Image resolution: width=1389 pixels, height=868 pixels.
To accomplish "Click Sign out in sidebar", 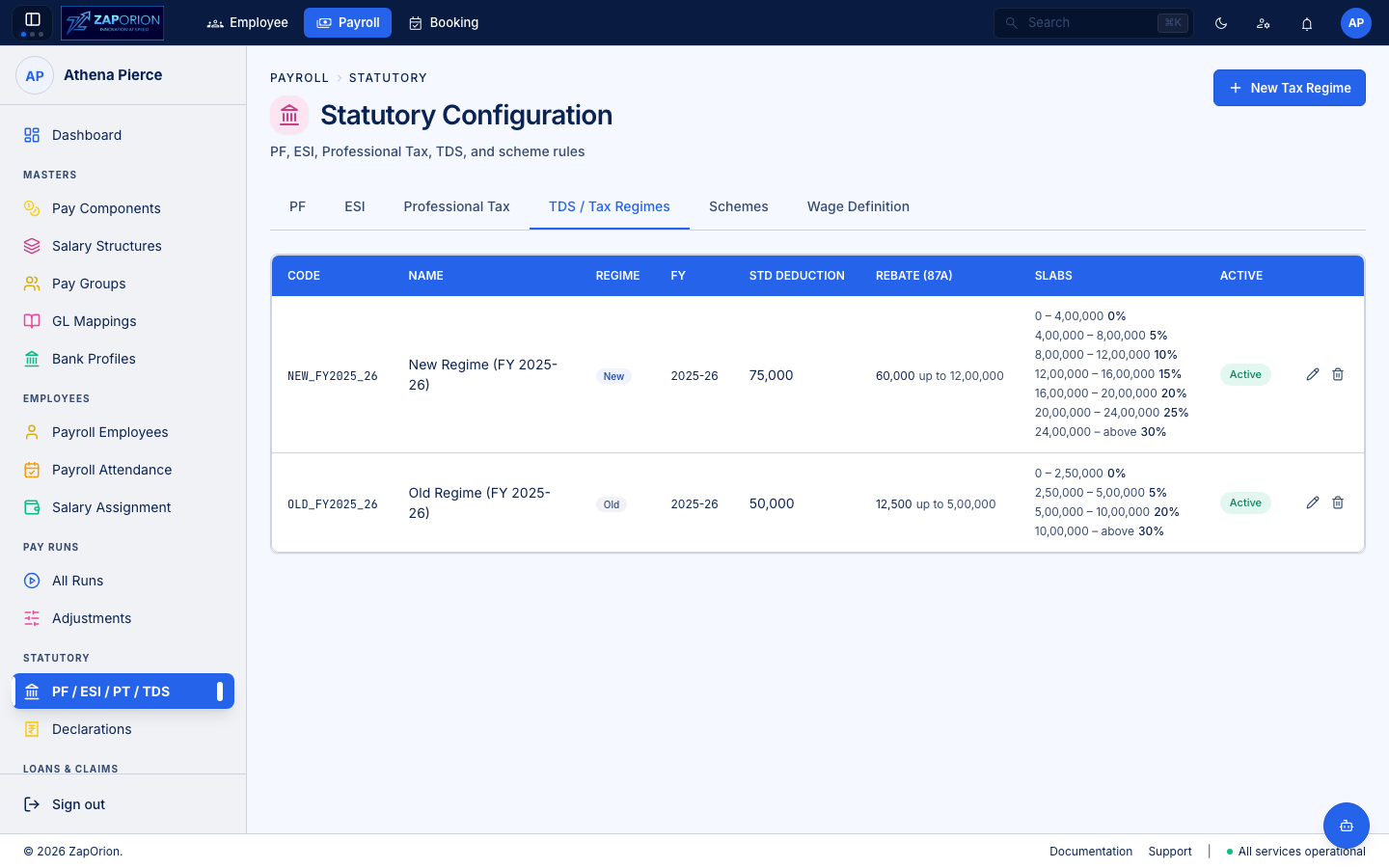I will 123,804.
